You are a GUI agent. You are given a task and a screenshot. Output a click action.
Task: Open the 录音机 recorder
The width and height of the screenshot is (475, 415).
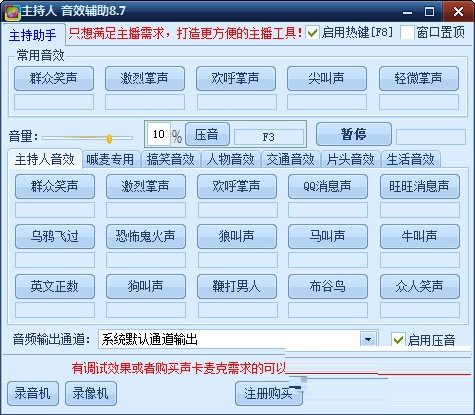pyautogui.click(x=33, y=393)
